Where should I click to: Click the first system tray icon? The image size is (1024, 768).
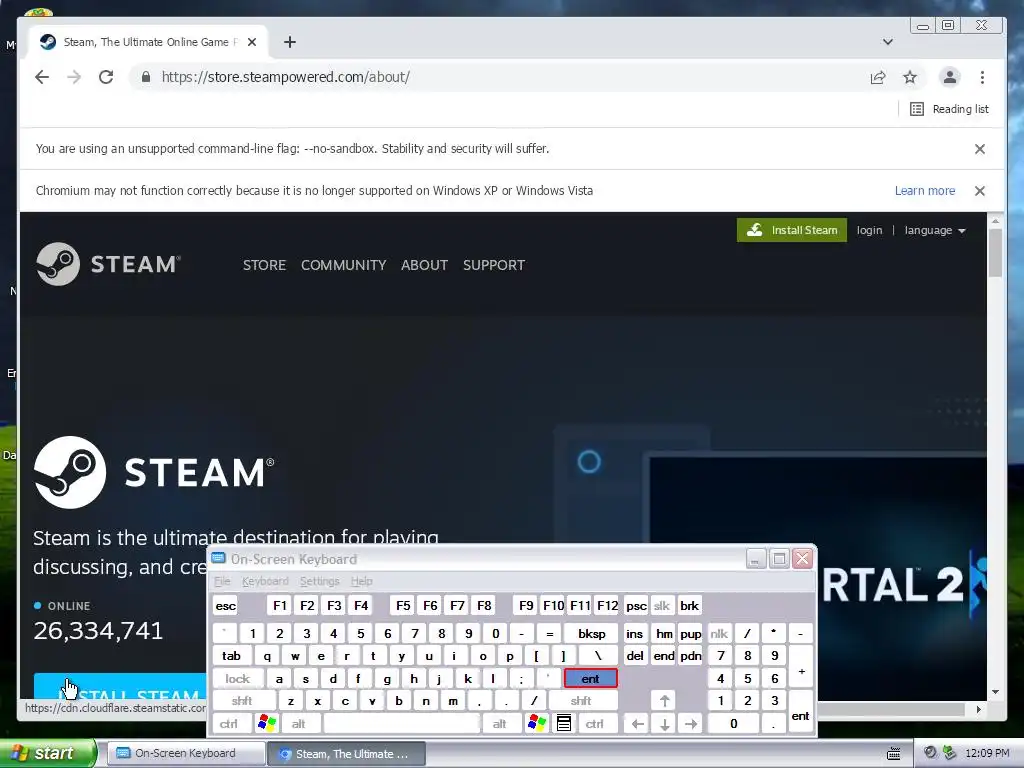931,753
